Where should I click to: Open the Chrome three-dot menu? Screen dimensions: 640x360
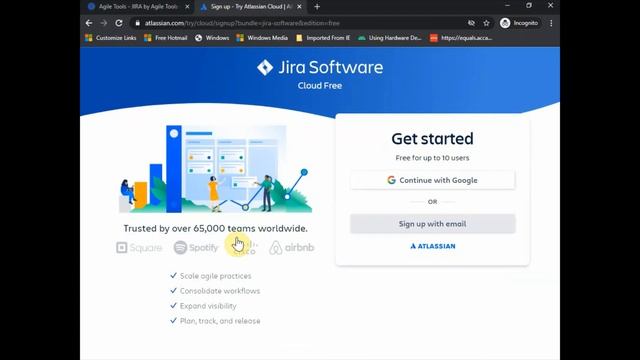coord(551,23)
